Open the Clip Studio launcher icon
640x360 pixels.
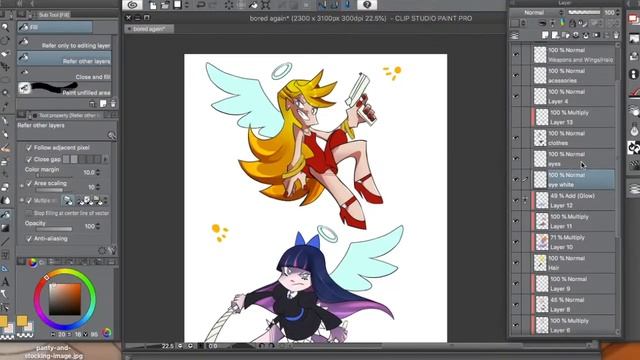[132, 5]
